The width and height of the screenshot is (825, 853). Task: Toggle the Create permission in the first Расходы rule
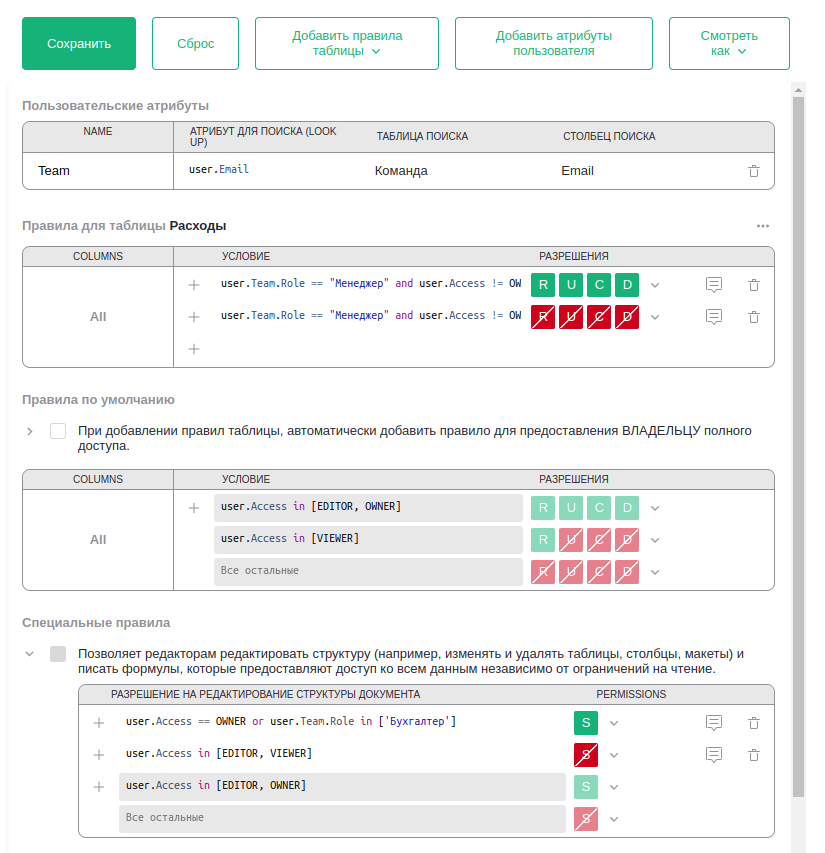tap(599, 285)
